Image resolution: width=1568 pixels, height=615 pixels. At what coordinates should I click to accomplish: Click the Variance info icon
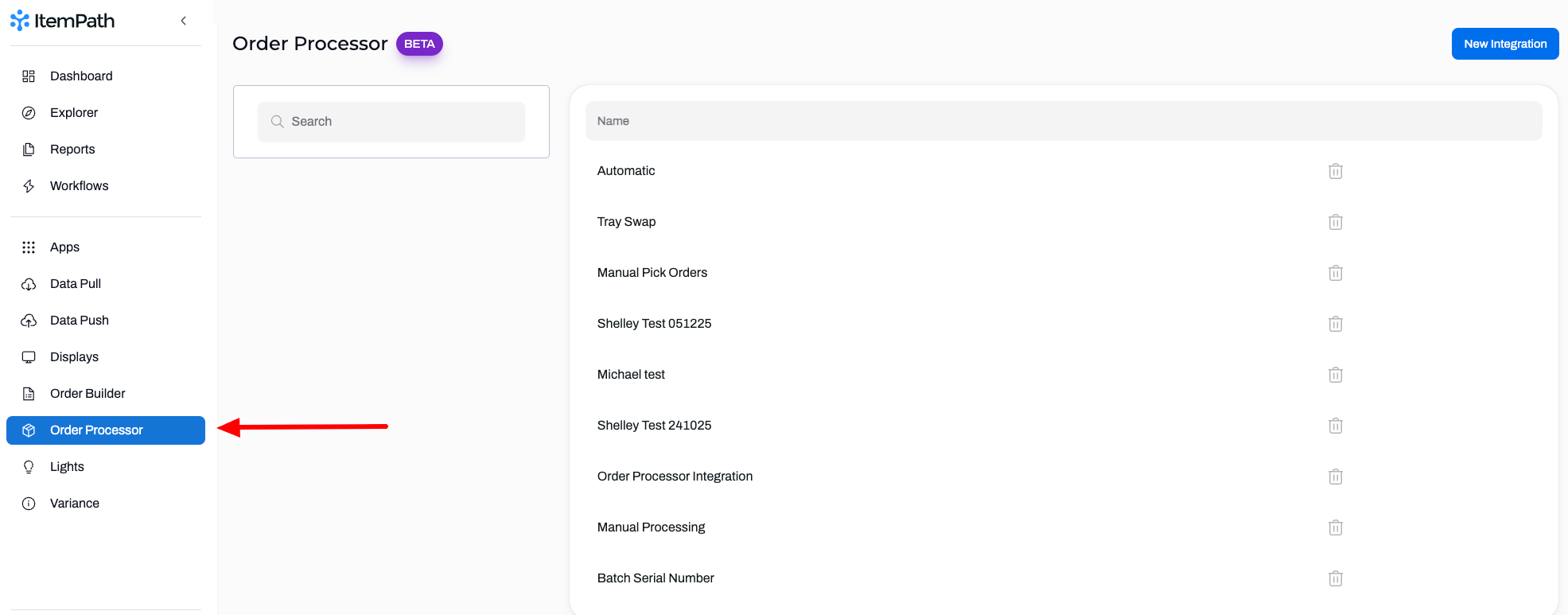[x=29, y=504]
